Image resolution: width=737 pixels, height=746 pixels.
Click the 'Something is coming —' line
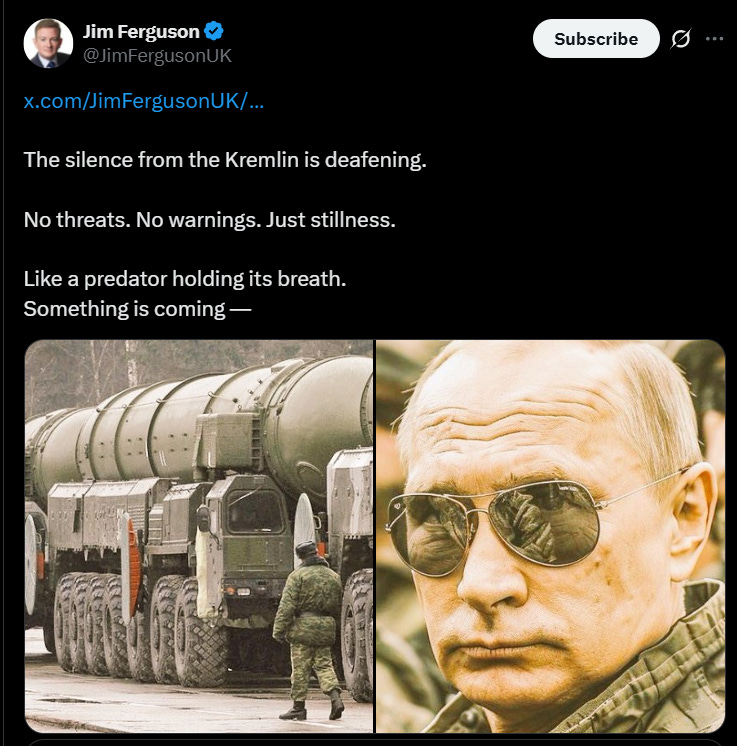tap(137, 309)
